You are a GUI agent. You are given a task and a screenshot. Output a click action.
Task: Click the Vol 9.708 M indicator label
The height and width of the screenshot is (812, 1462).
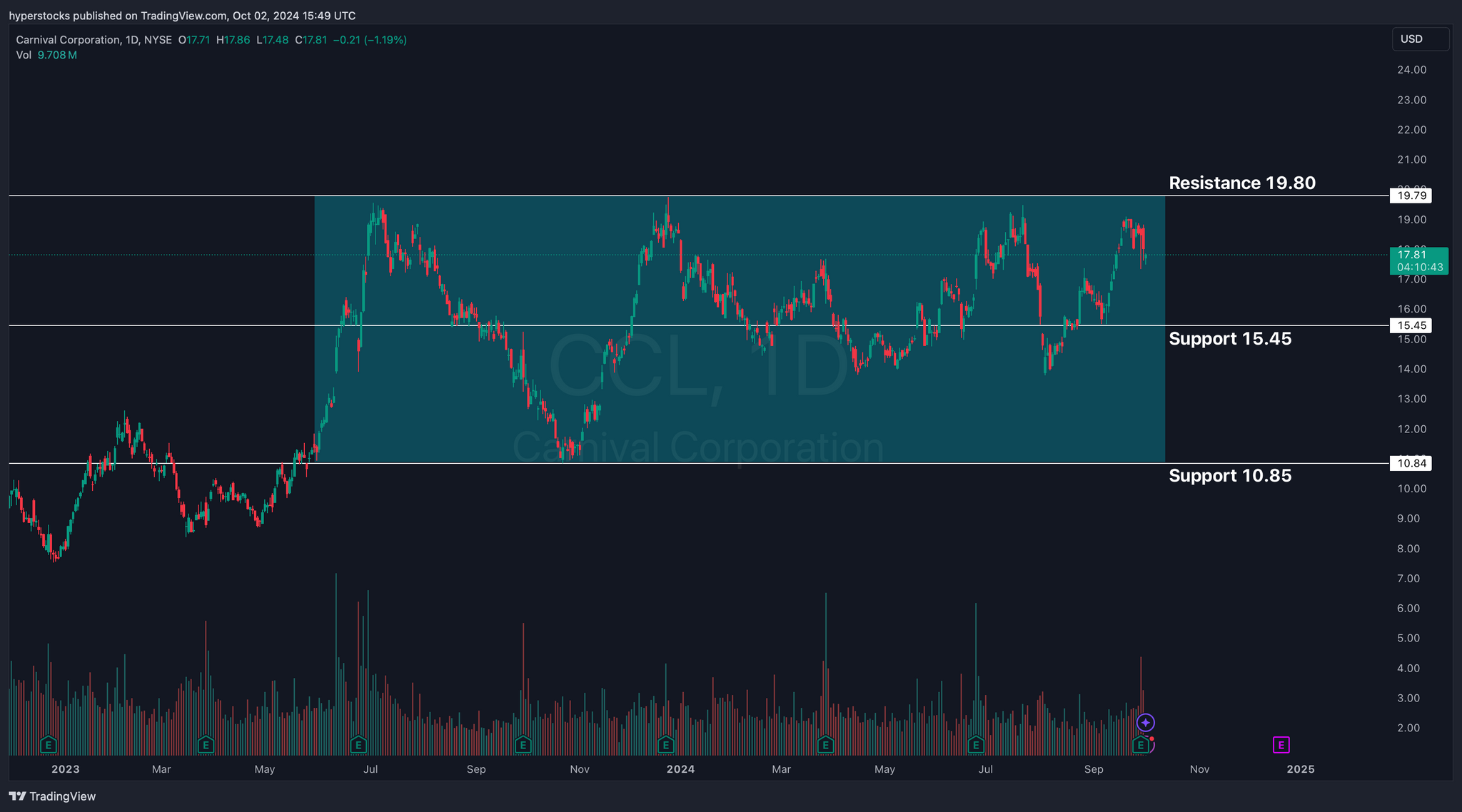click(x=46, y=55)
